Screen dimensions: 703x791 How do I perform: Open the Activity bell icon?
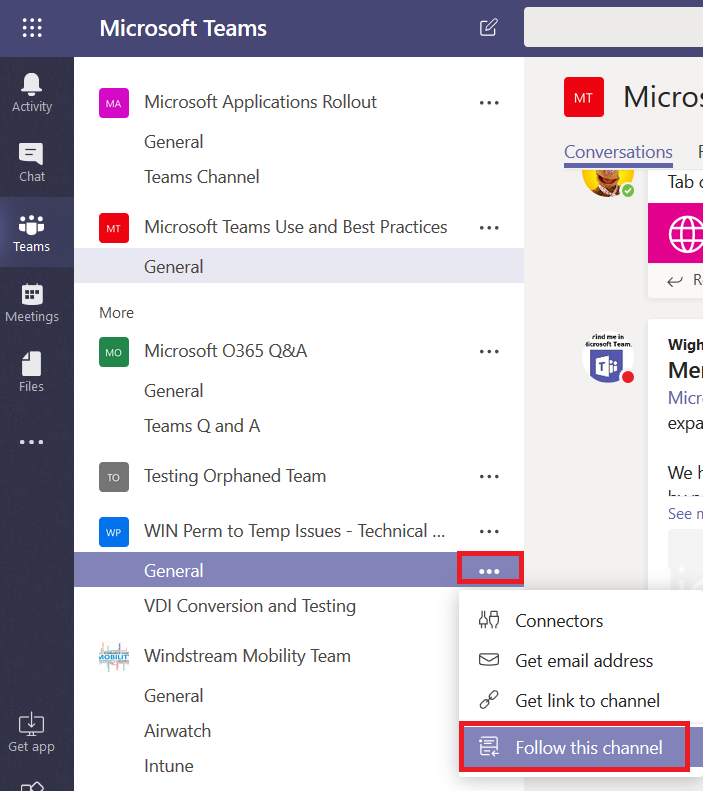(32, 93)
